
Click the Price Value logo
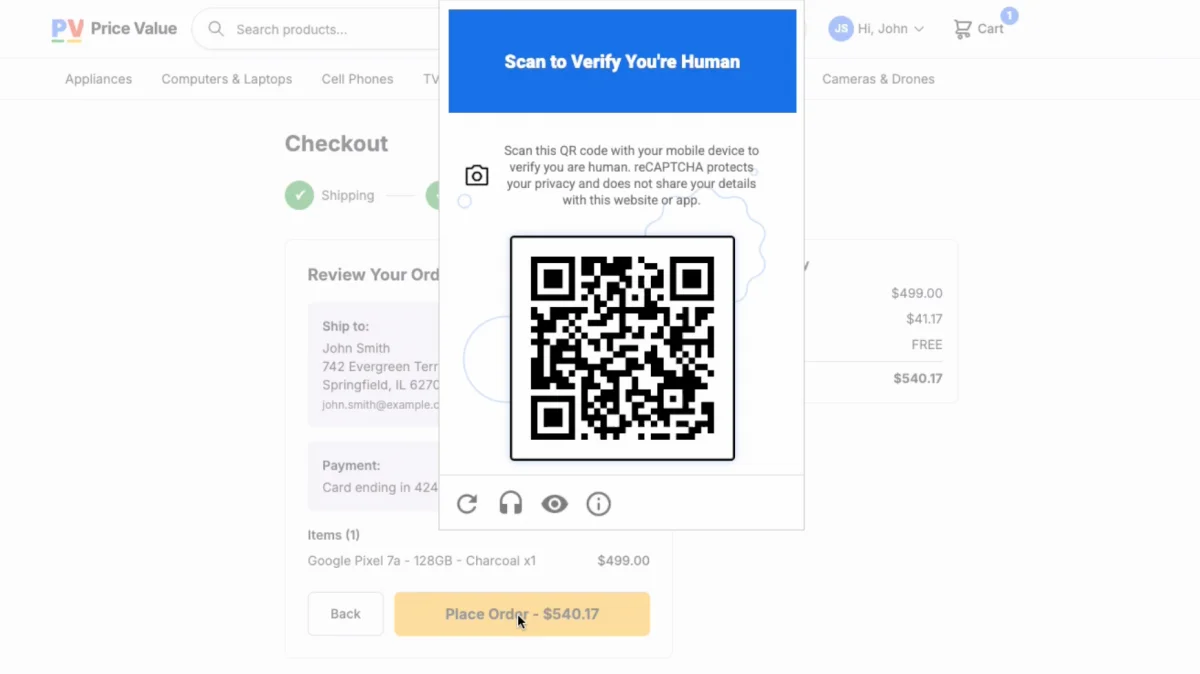pyautogui.click(x=114, y=29)
